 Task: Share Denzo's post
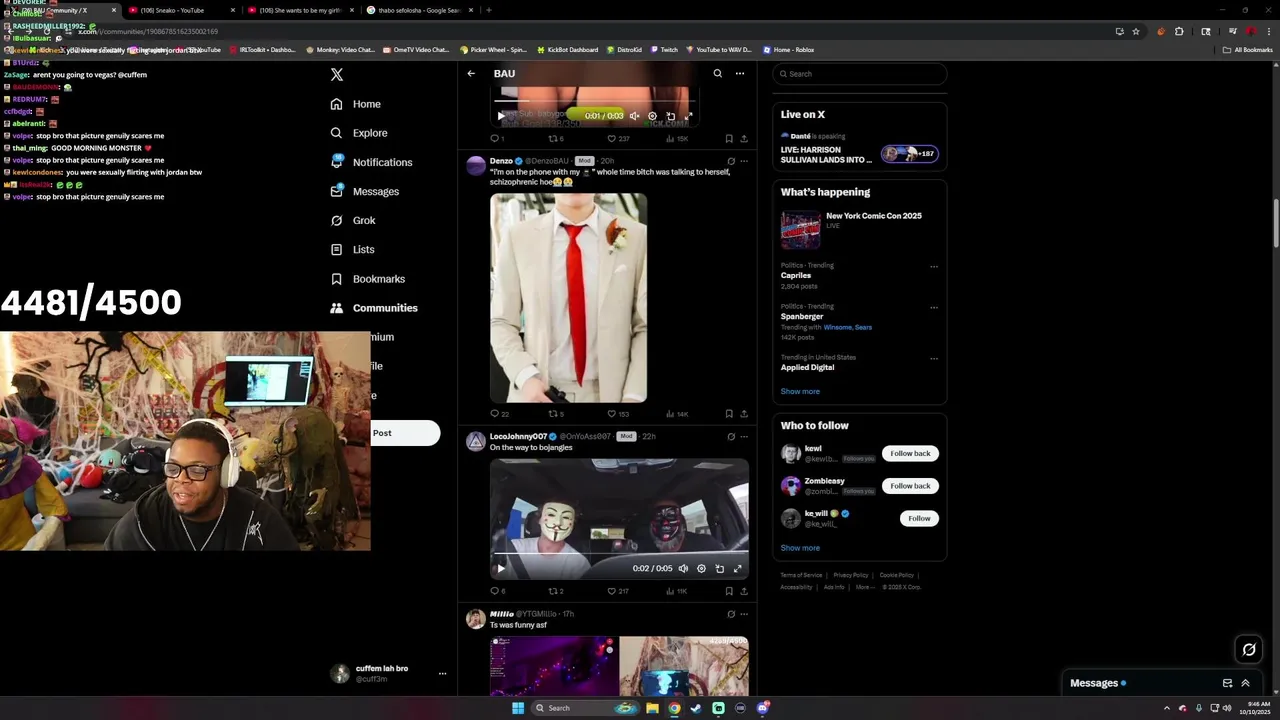[744, 414]
